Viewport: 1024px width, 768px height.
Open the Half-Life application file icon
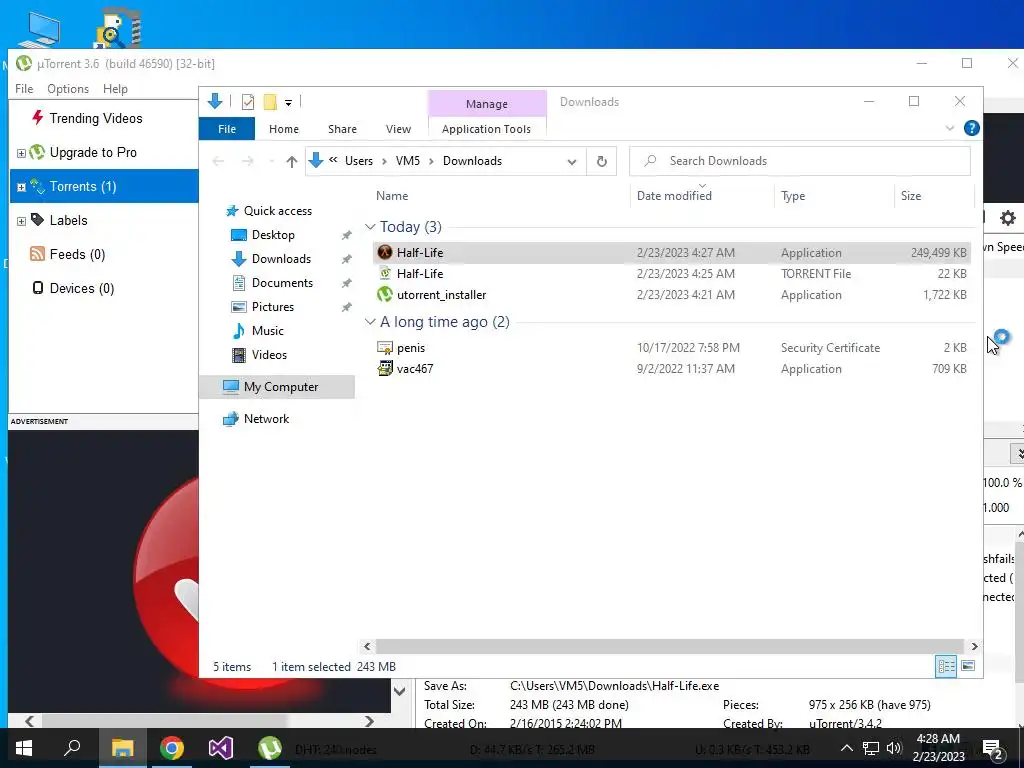tap(385, 253)
